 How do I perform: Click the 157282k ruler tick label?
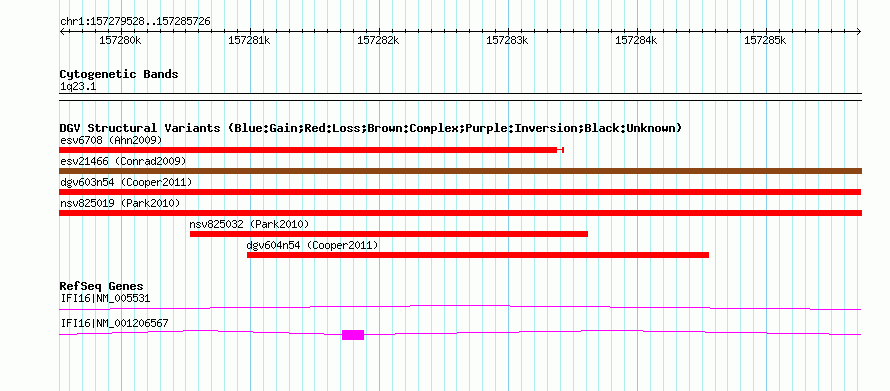pos(379,40)
